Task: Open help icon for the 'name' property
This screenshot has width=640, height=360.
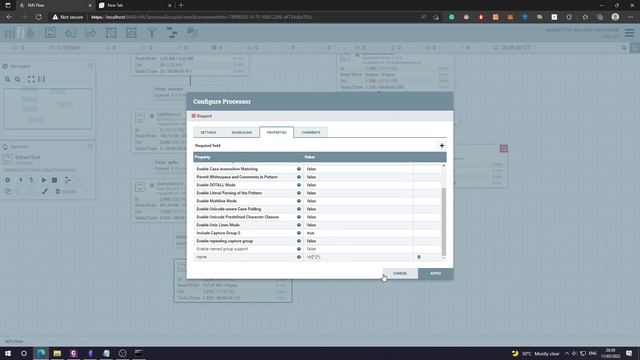Action: coord(299,257)
